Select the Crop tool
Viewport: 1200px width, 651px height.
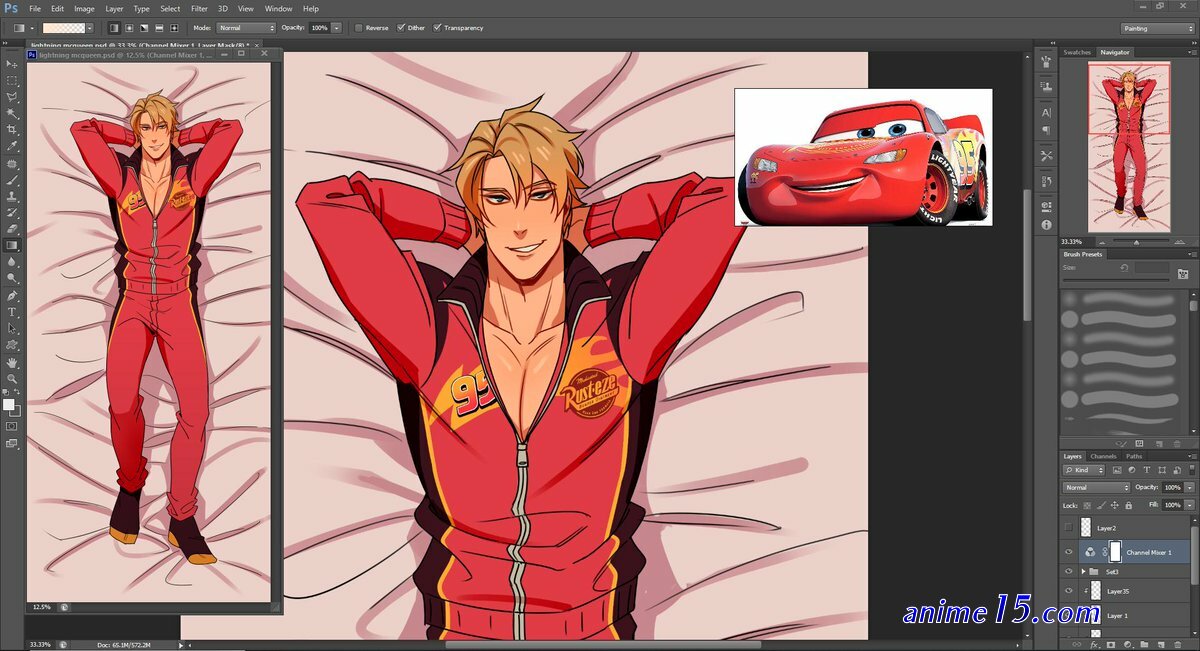(12, 130)
